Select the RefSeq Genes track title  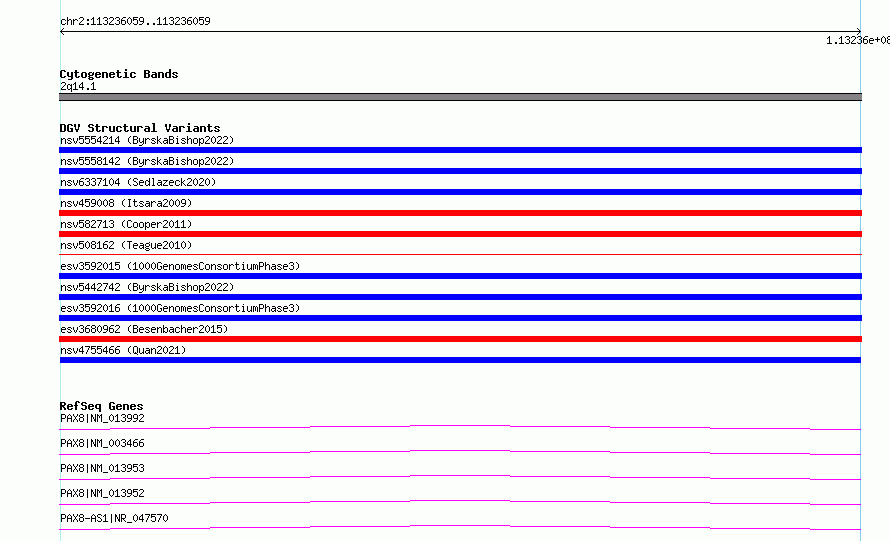102,406
